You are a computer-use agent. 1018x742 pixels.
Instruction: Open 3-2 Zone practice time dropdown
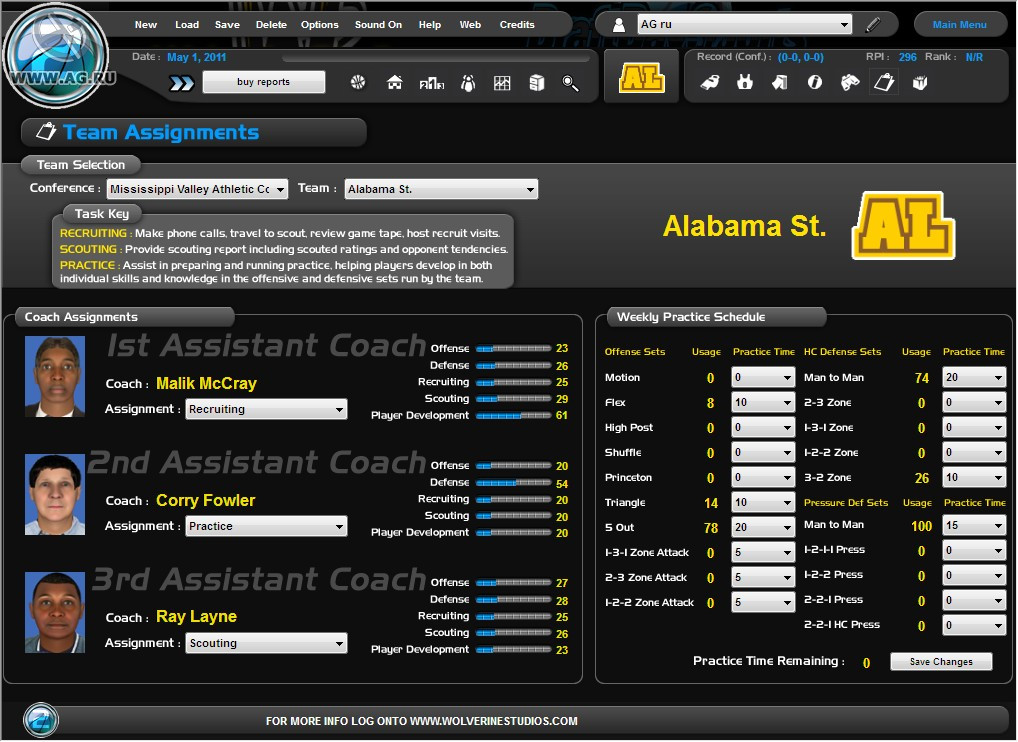pos(974,477)
